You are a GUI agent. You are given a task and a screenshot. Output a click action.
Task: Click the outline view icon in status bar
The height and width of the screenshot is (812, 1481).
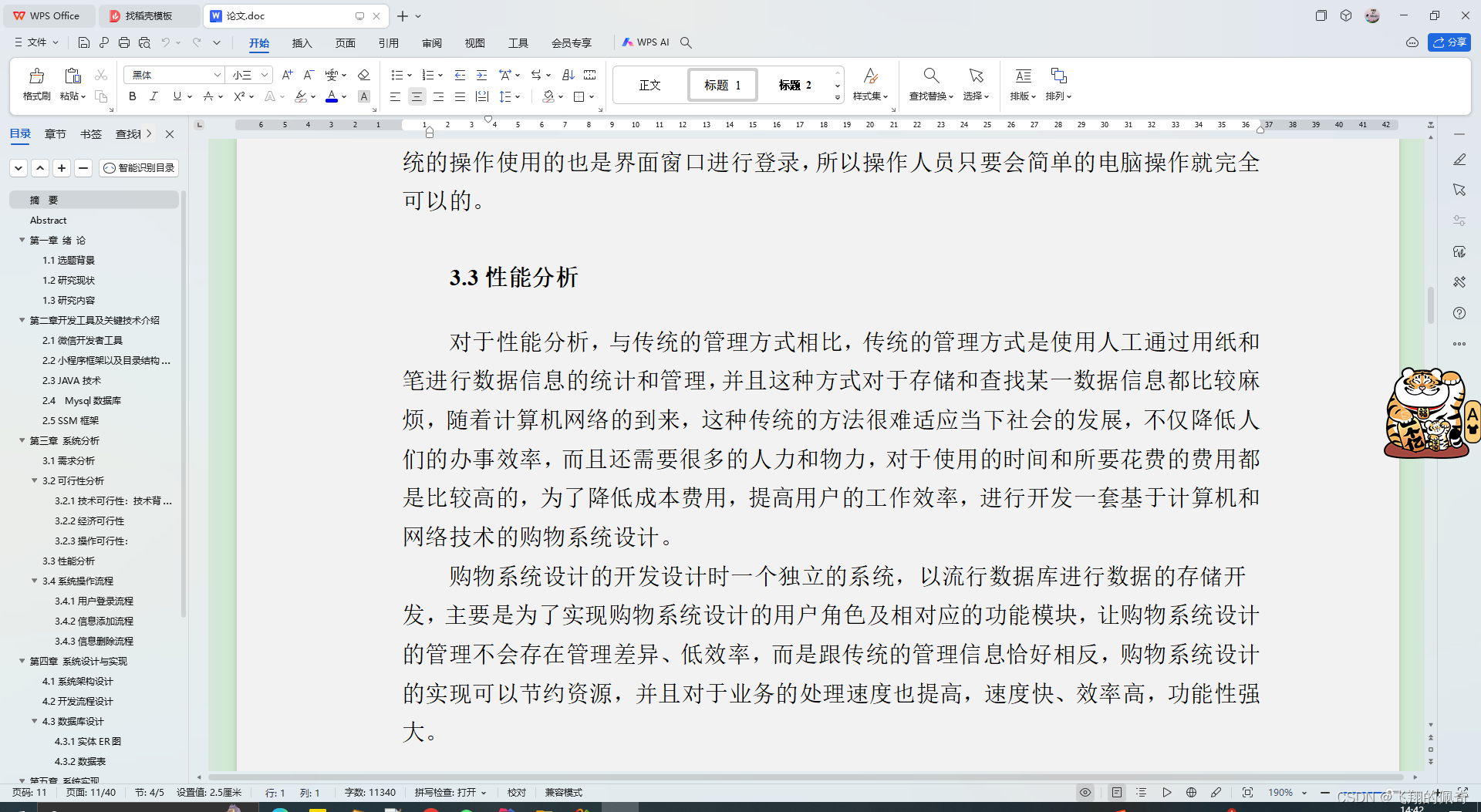(x=1142, y=792)
